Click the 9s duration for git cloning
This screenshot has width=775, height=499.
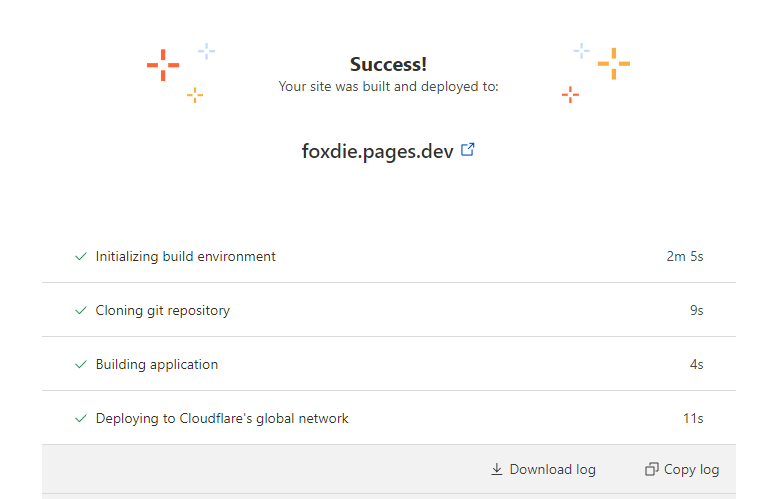tap(696, 311)
